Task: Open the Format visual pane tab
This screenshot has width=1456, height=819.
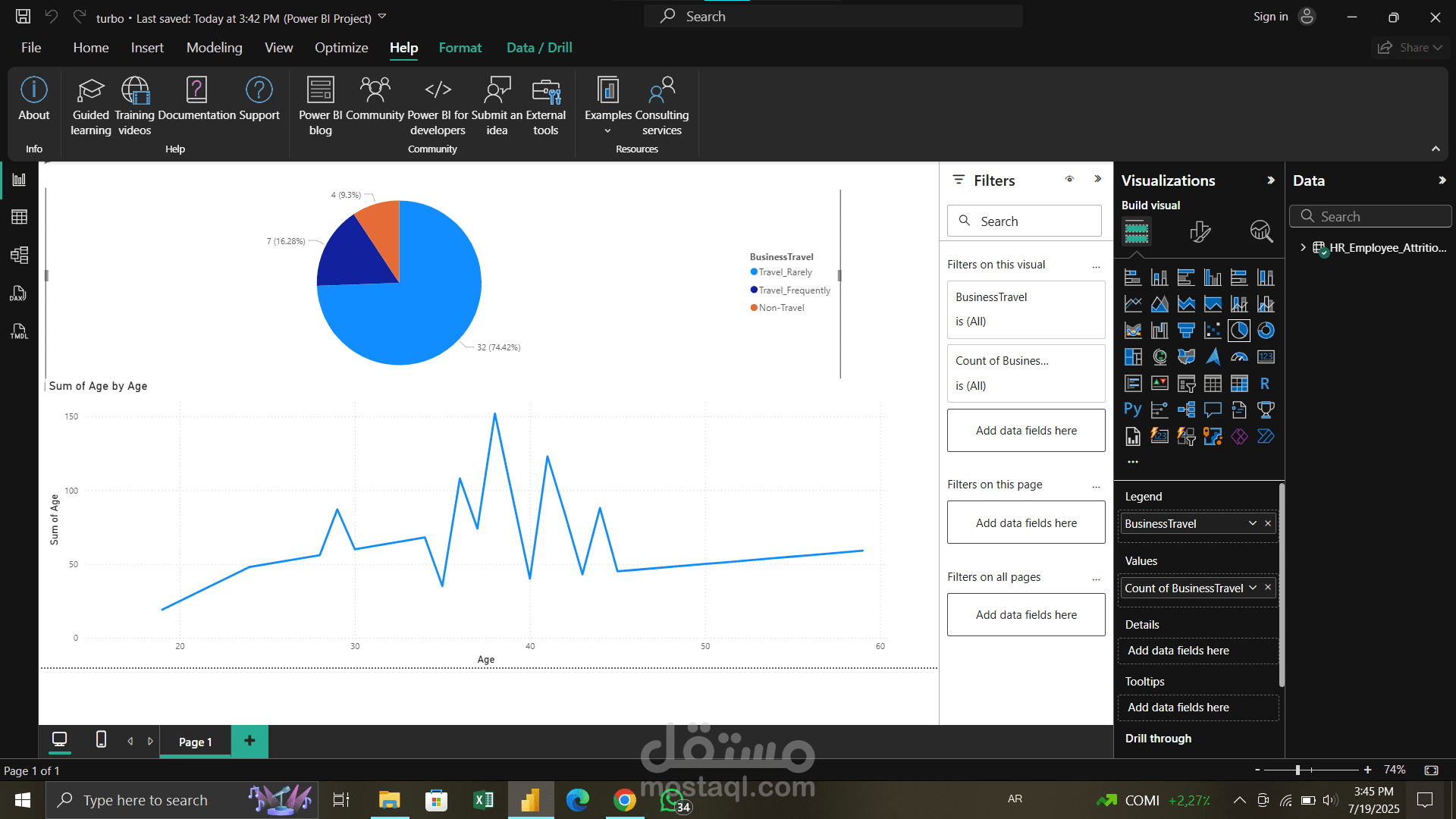Action: [1200, 231]
